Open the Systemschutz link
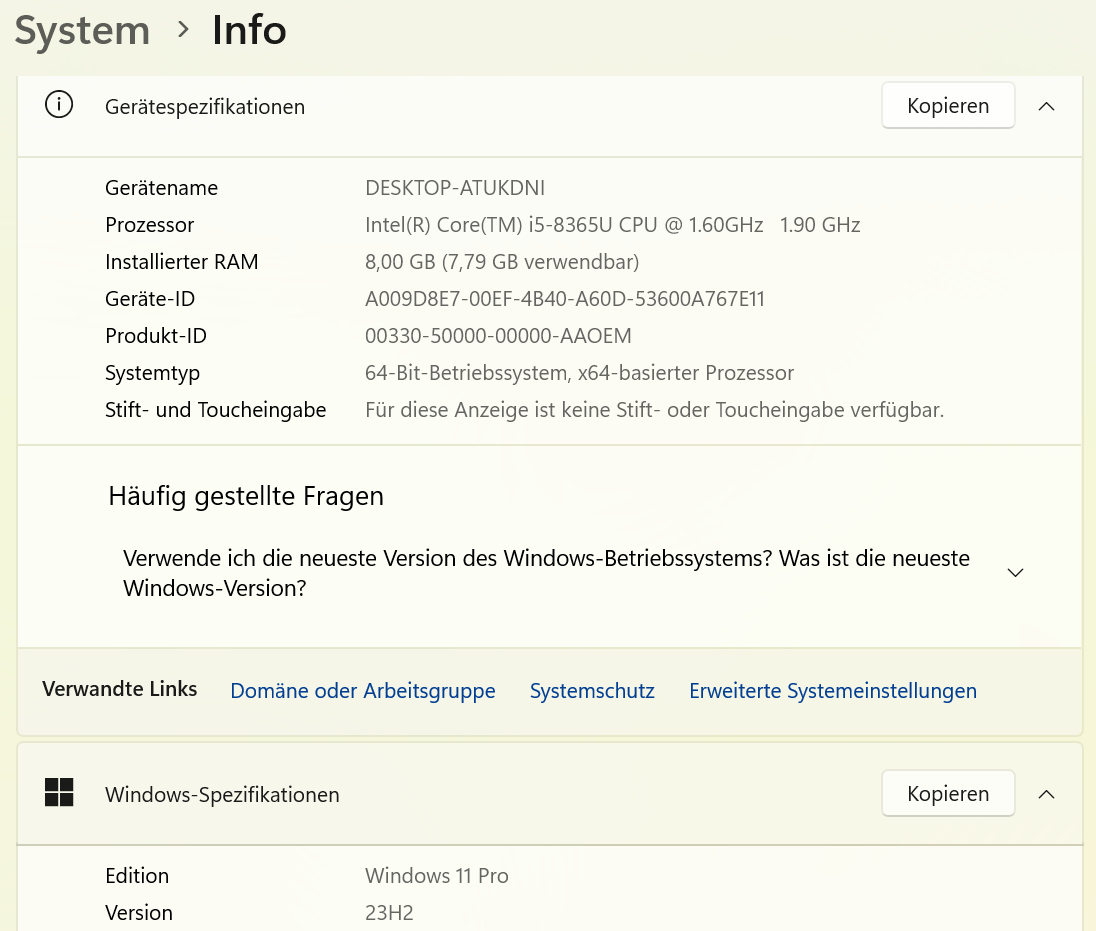 (x=592, y=691)
